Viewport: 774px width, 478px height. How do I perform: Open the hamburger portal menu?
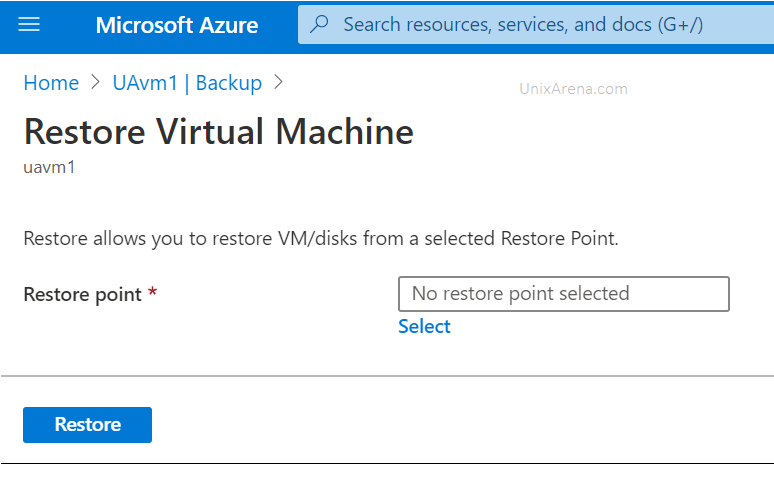pos(29,24)
